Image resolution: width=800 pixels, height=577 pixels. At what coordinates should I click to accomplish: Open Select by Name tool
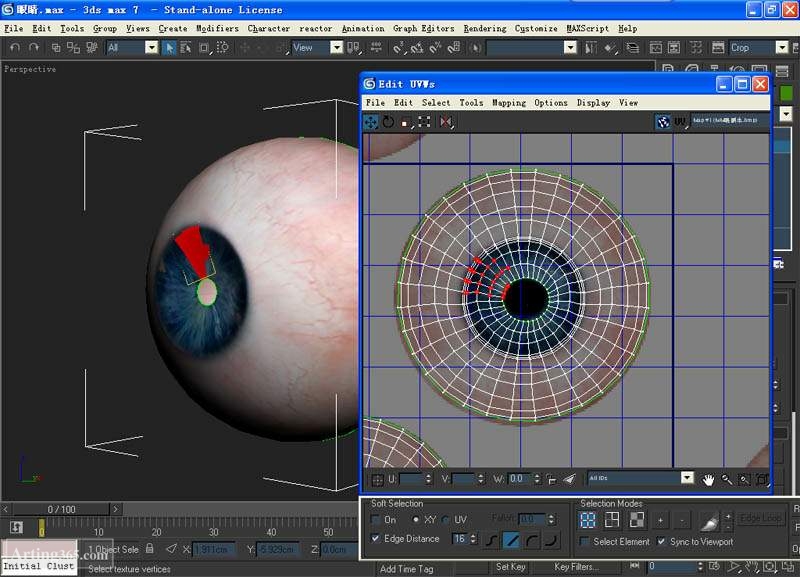click(x=186, y=47)
